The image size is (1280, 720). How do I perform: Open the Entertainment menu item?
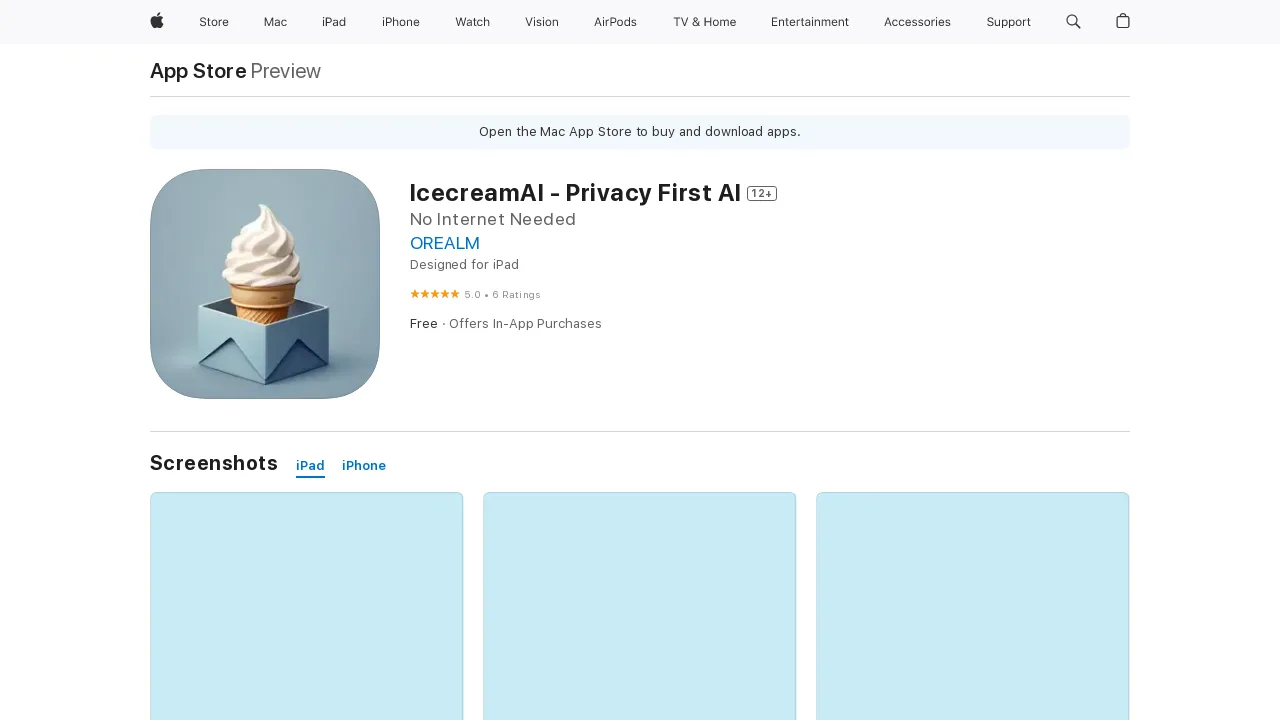[810, 22]
